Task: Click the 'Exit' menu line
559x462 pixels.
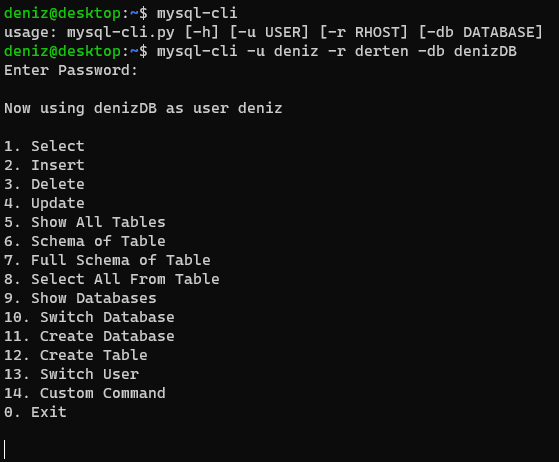Action: coord(35,412)
